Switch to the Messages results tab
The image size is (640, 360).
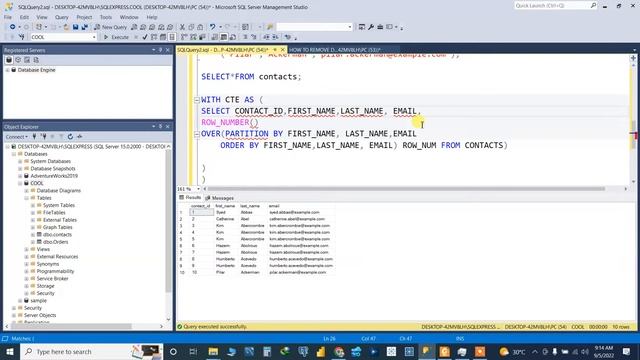click(220, 198)
